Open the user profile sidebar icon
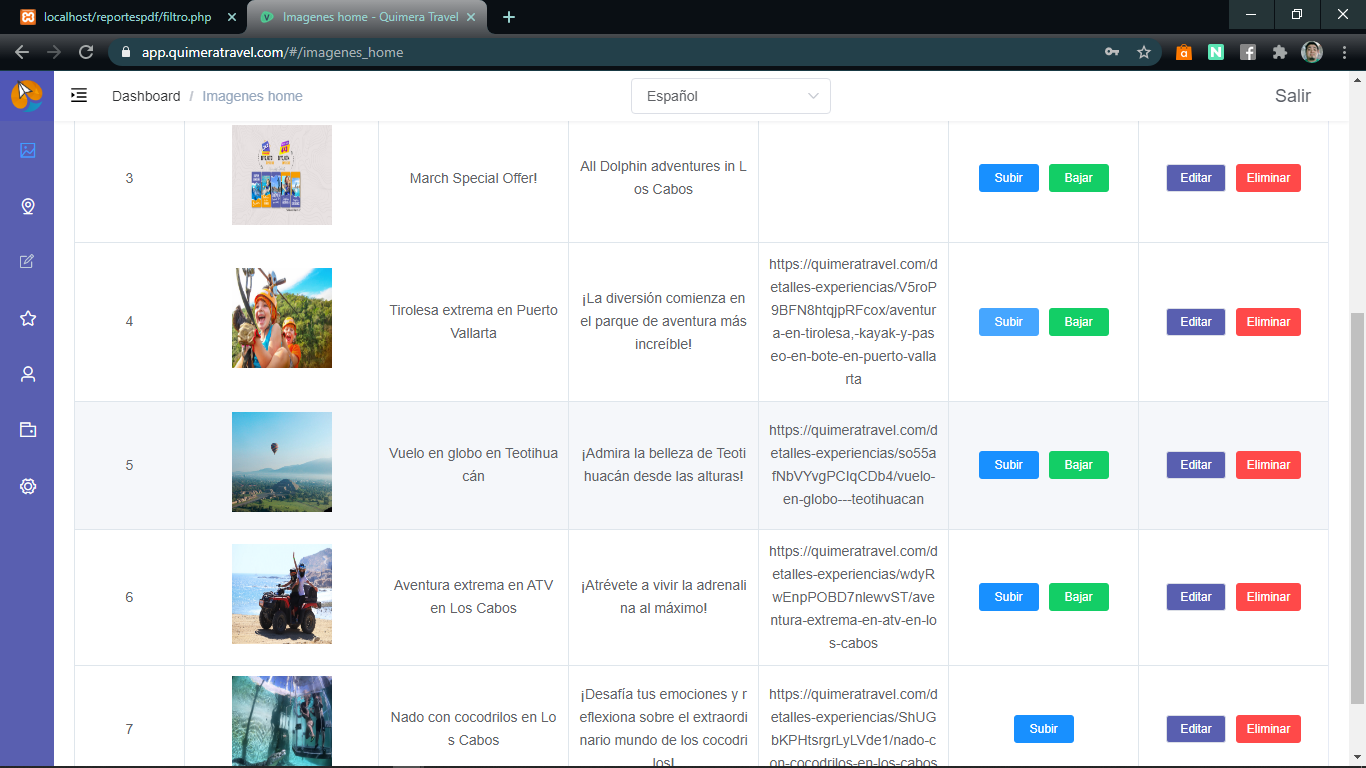Viewport: 1366px width, 768px height. [x=27, y=374]
